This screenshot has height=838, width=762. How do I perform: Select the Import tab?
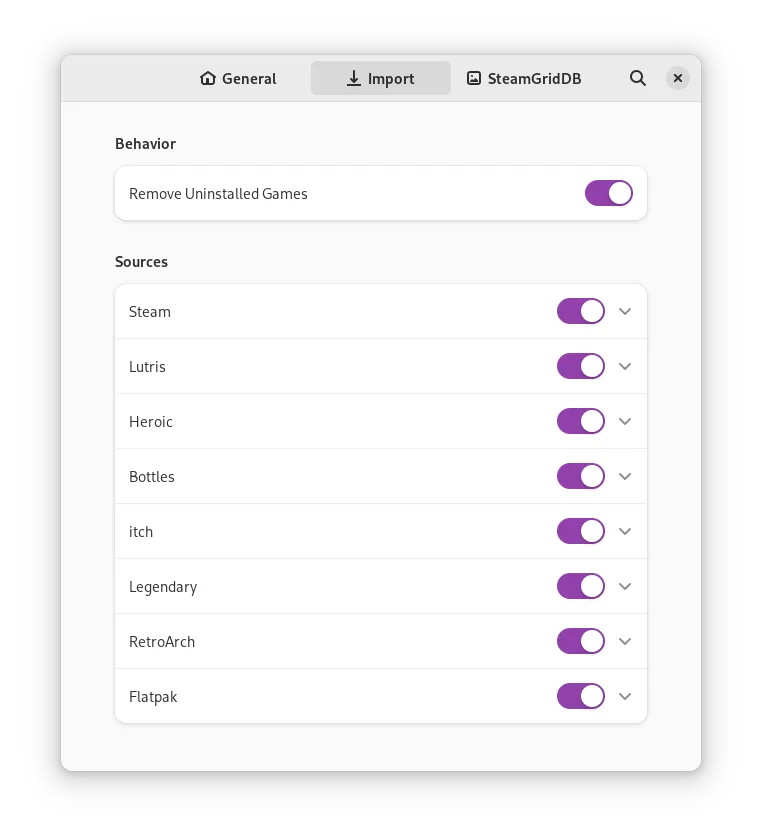(x=380, y=78)
